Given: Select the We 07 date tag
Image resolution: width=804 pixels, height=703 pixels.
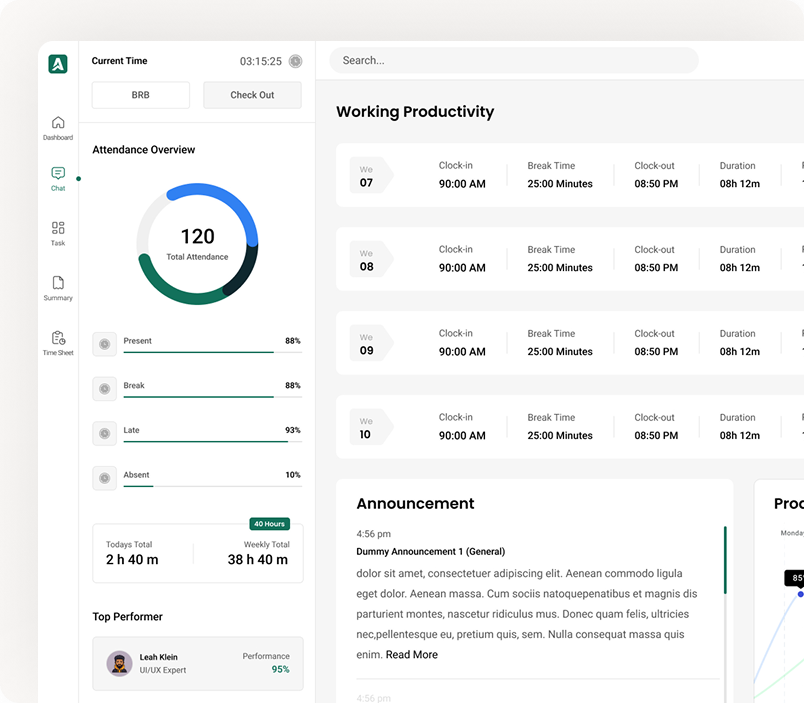Looking at the screenshot, I should [x=371, y=175].
